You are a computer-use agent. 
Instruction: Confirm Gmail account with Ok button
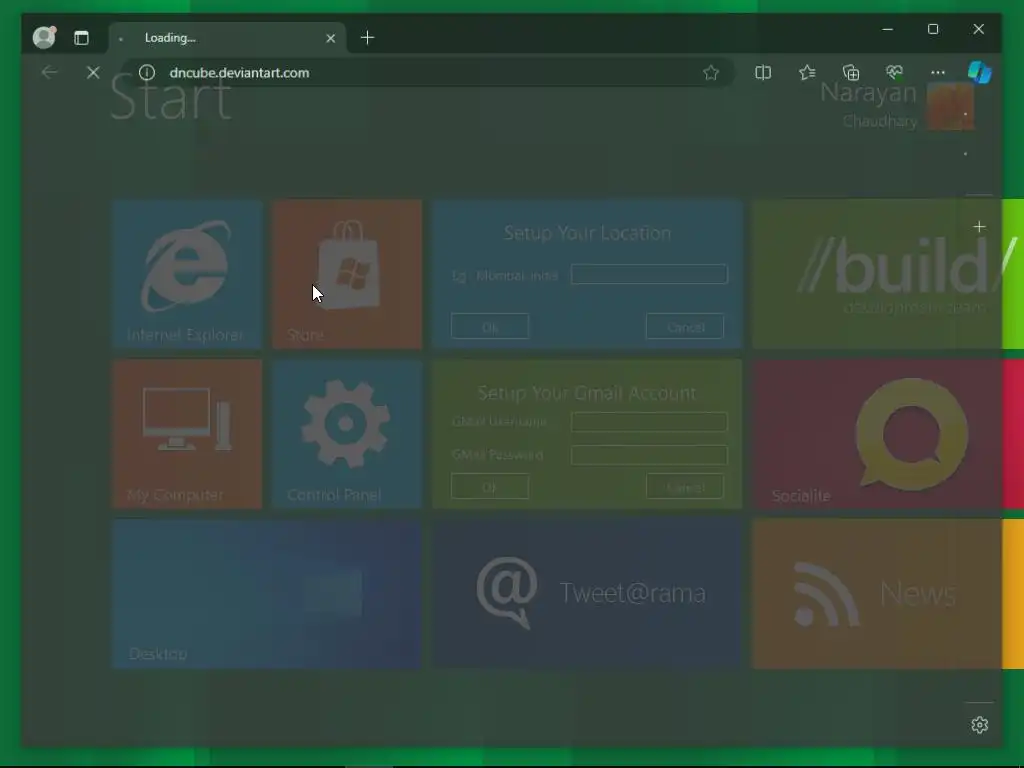[x=490, y=487]
